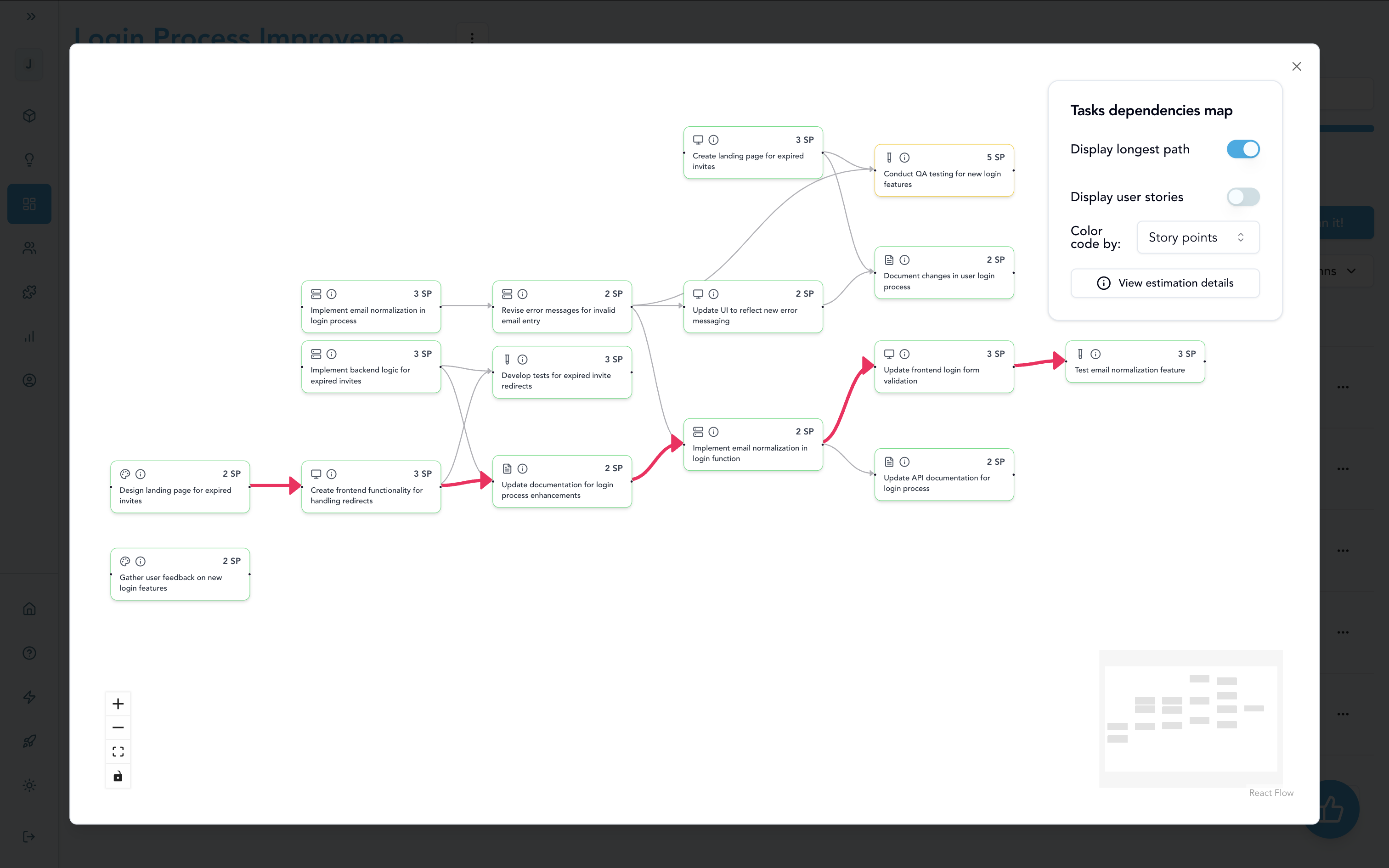Select the Design landing page for expired invites node

coord(180,495)
